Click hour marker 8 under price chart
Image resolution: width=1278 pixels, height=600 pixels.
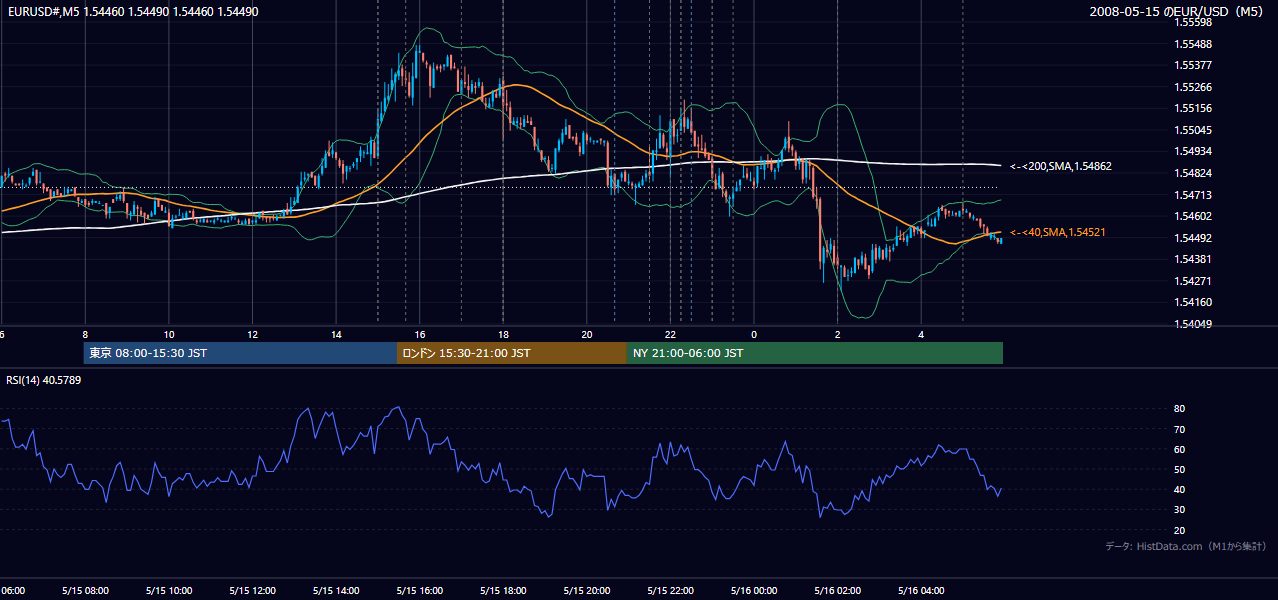(x=85, y=334)
